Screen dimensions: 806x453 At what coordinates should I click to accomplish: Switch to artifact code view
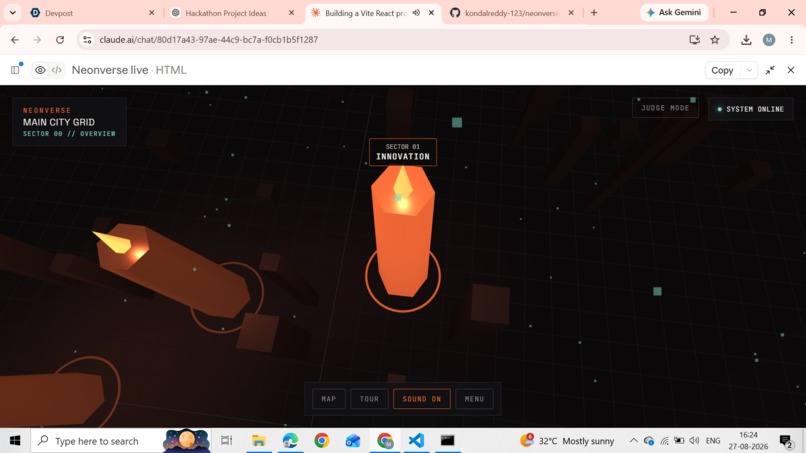click(57, 70)
